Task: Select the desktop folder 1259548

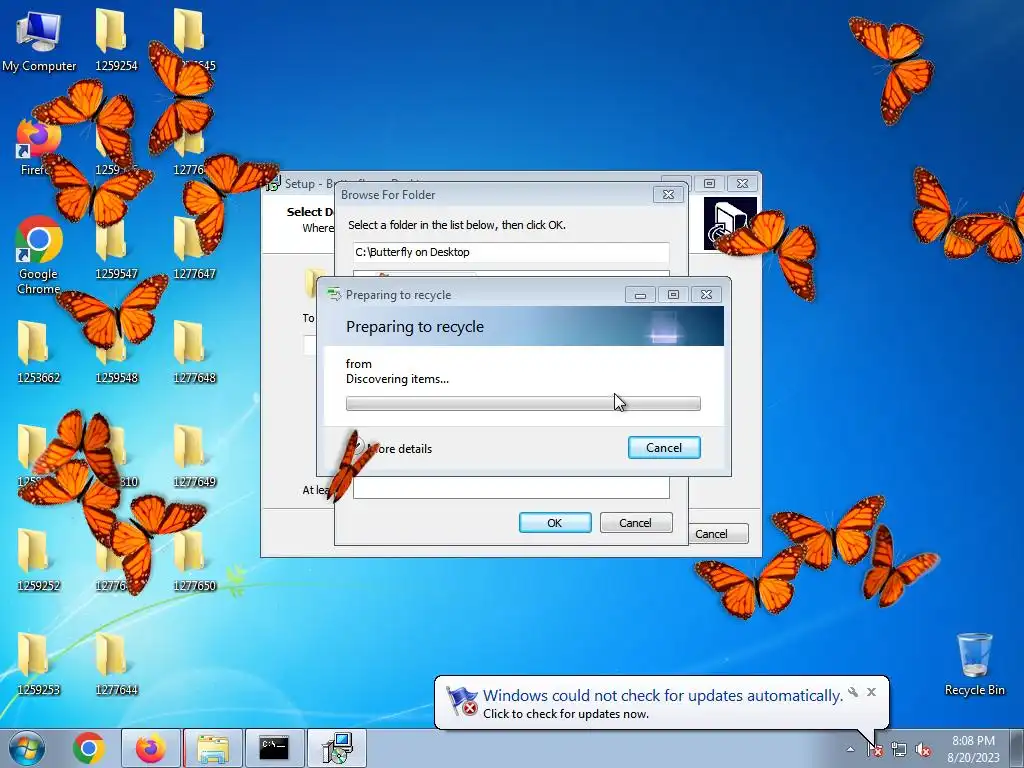Action: tap(116, 351)
